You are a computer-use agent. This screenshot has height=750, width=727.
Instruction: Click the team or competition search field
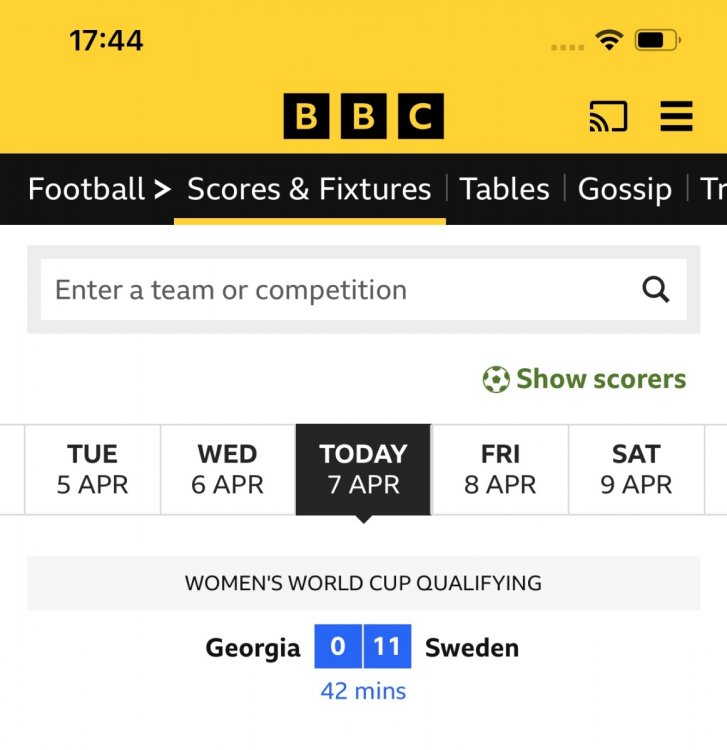[340, 290]
